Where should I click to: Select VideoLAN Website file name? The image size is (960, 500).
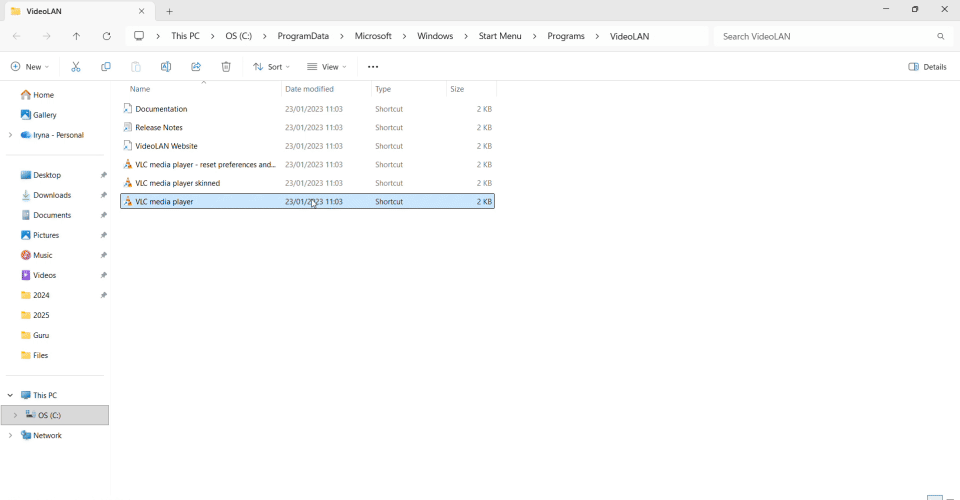tap(166, 146)
